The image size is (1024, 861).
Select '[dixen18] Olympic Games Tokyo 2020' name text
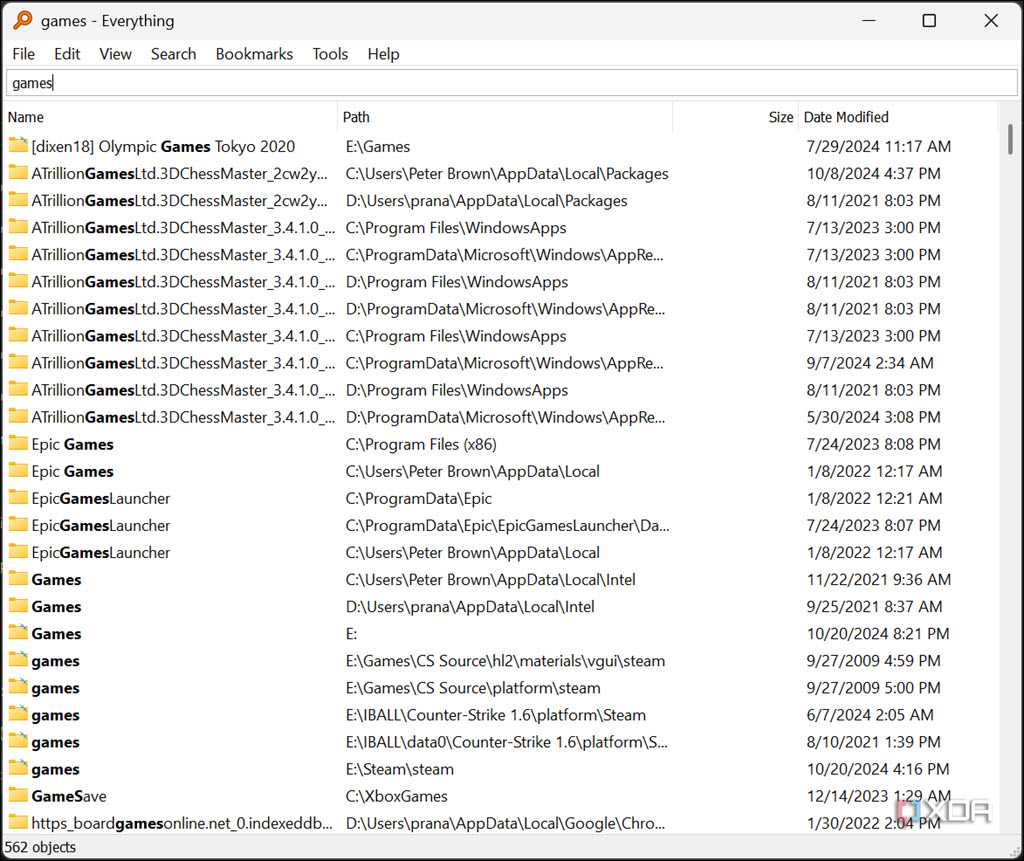tap(163, 146)
